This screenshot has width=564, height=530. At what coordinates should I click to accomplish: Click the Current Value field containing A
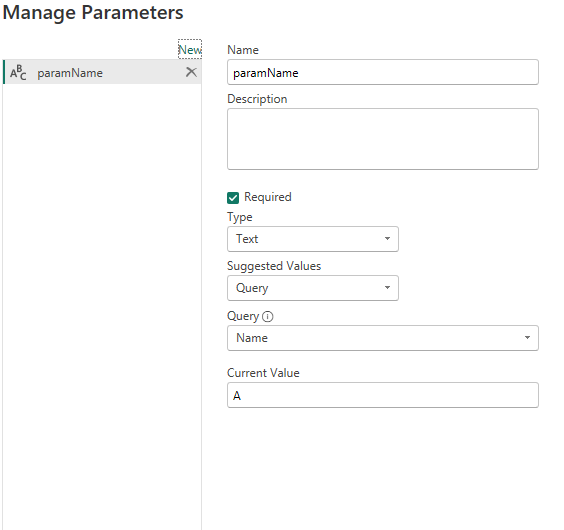383,395
